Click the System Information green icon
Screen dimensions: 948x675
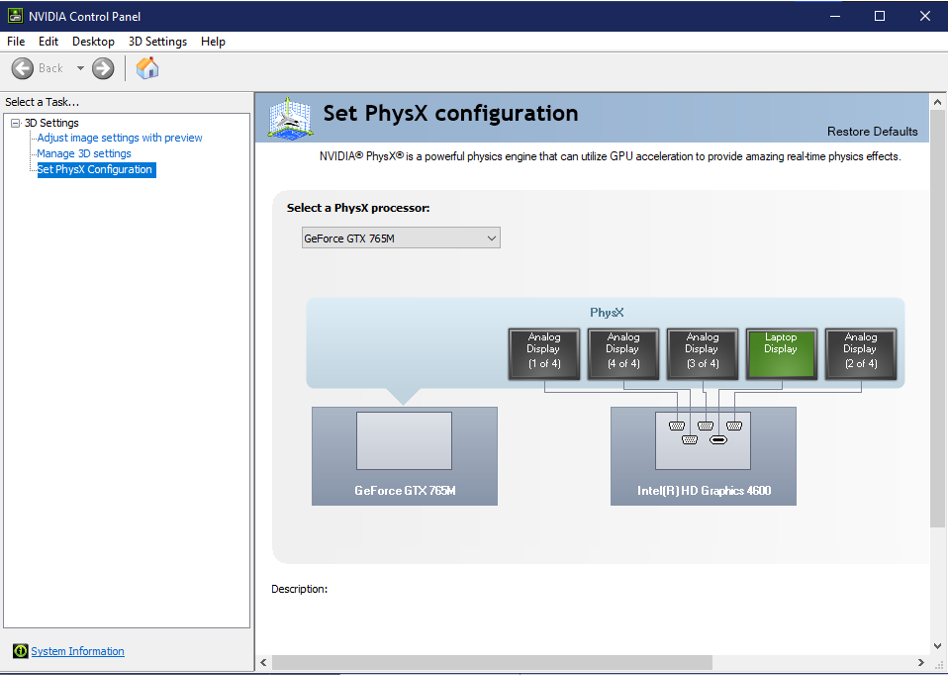[x=20, y=651]
